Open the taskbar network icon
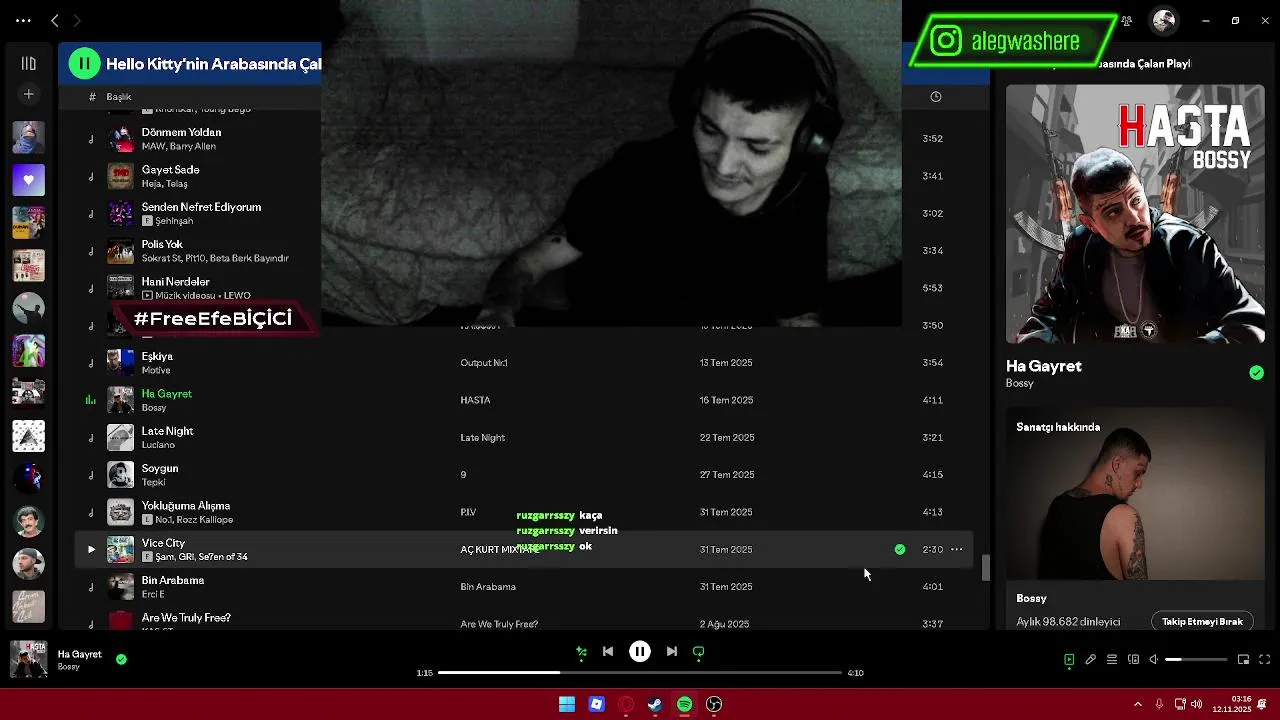This screenshot has height=720, width=1280. 1180,704
